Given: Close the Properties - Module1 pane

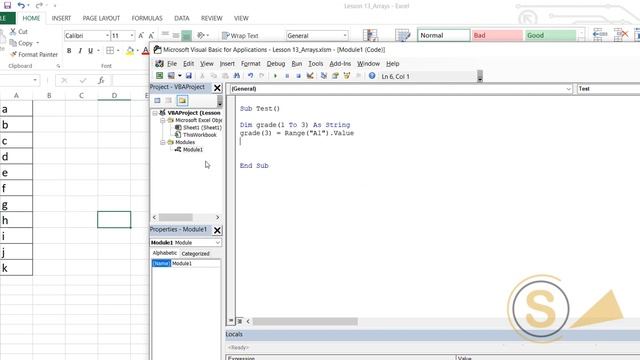Looking at the screenshot, I should point(217,230).
